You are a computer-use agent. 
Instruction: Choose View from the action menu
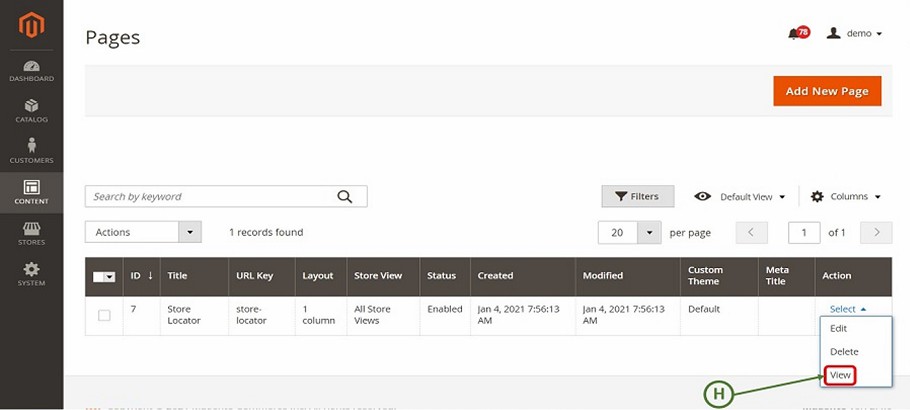coord(856,375)
